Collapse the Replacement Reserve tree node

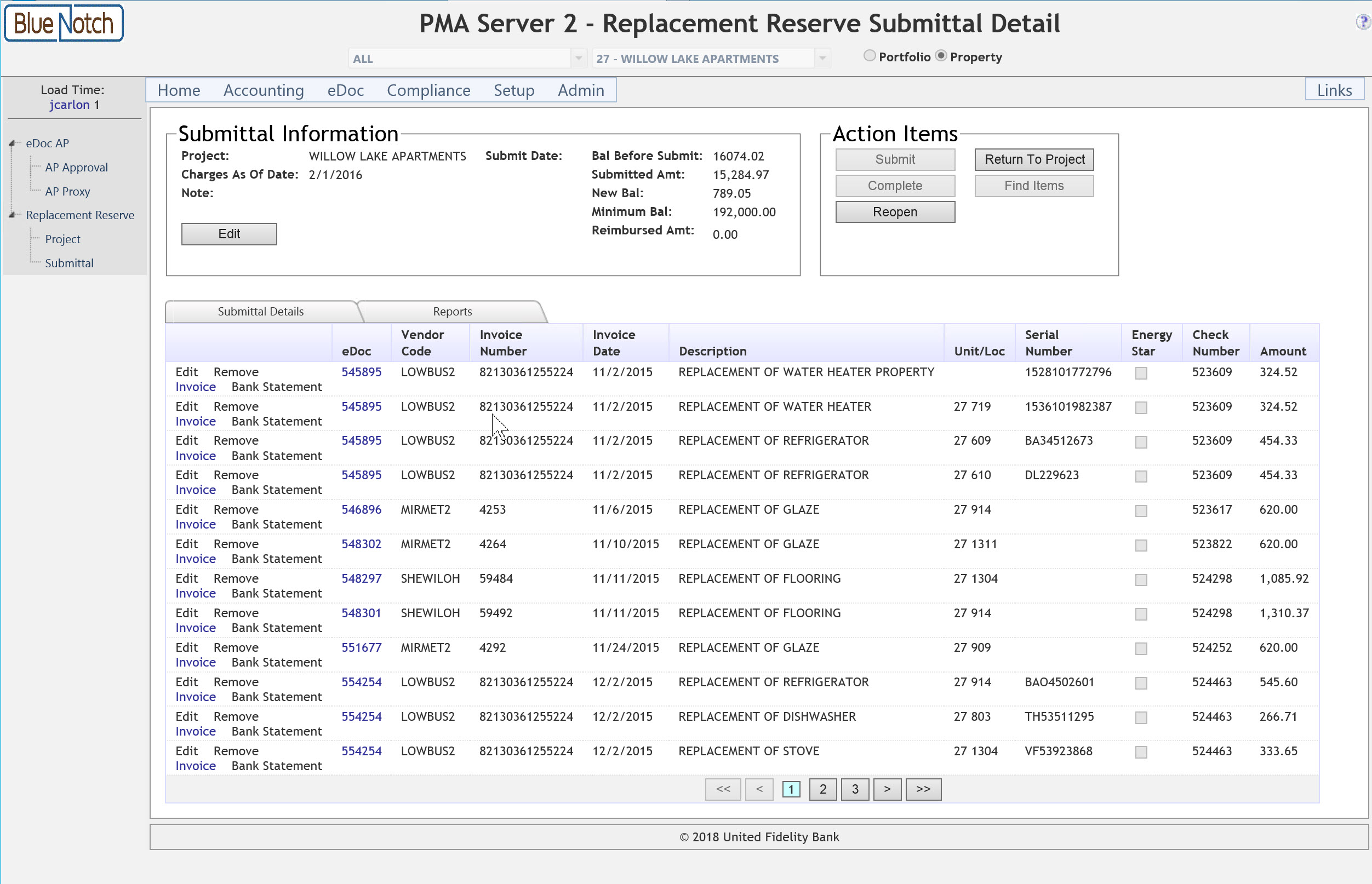(x=12, y=215)
